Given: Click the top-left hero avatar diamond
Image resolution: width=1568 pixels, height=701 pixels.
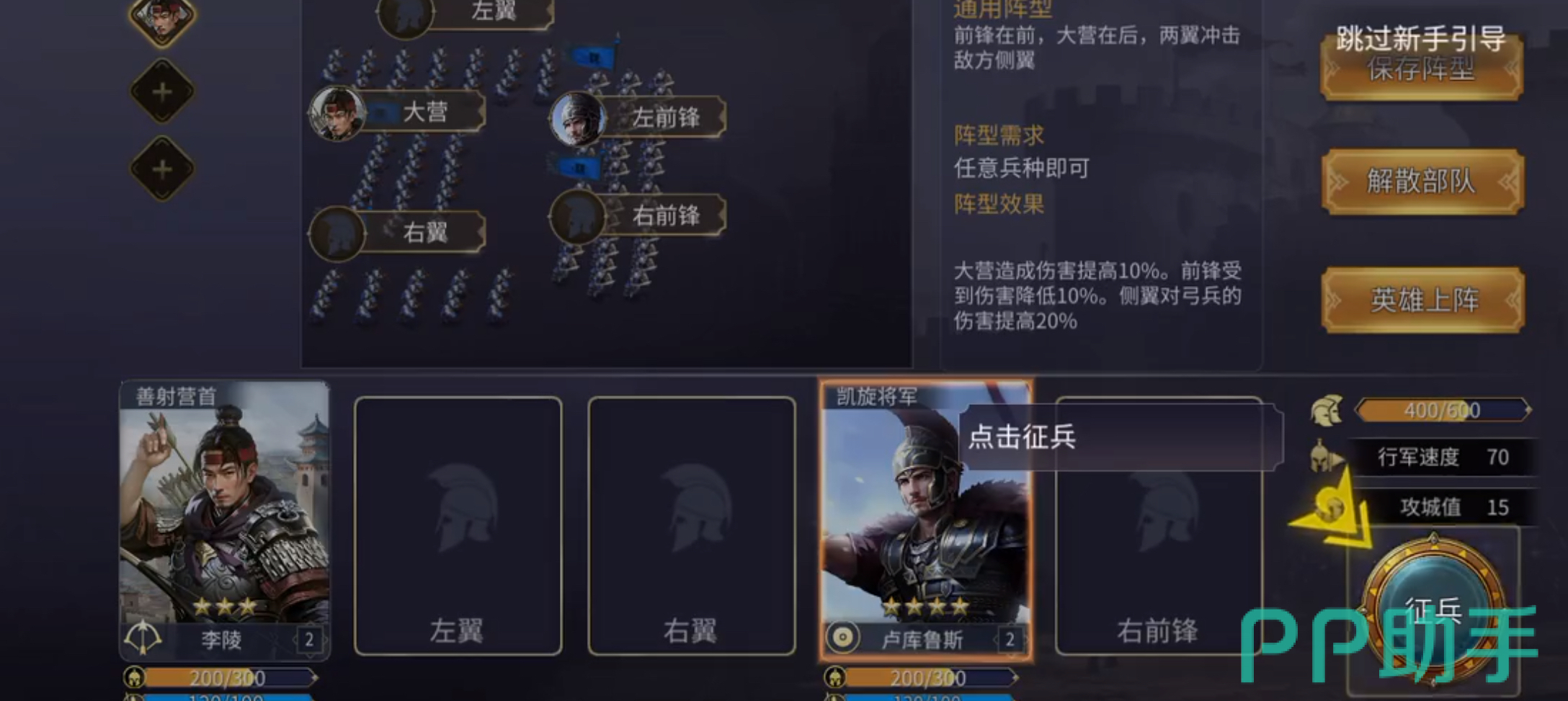Looking at the screenshot, I should click(x=162, y=18).
